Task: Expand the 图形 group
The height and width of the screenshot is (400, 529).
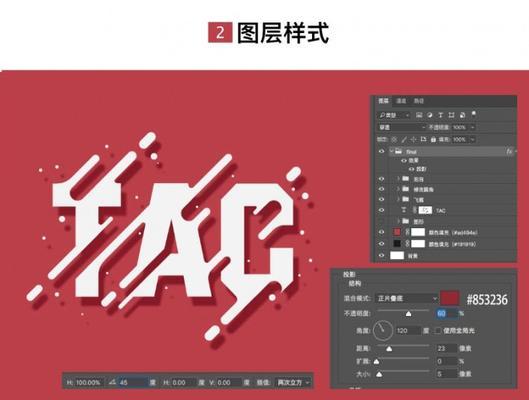Action: pyautogui.click(x=398, y=221)
